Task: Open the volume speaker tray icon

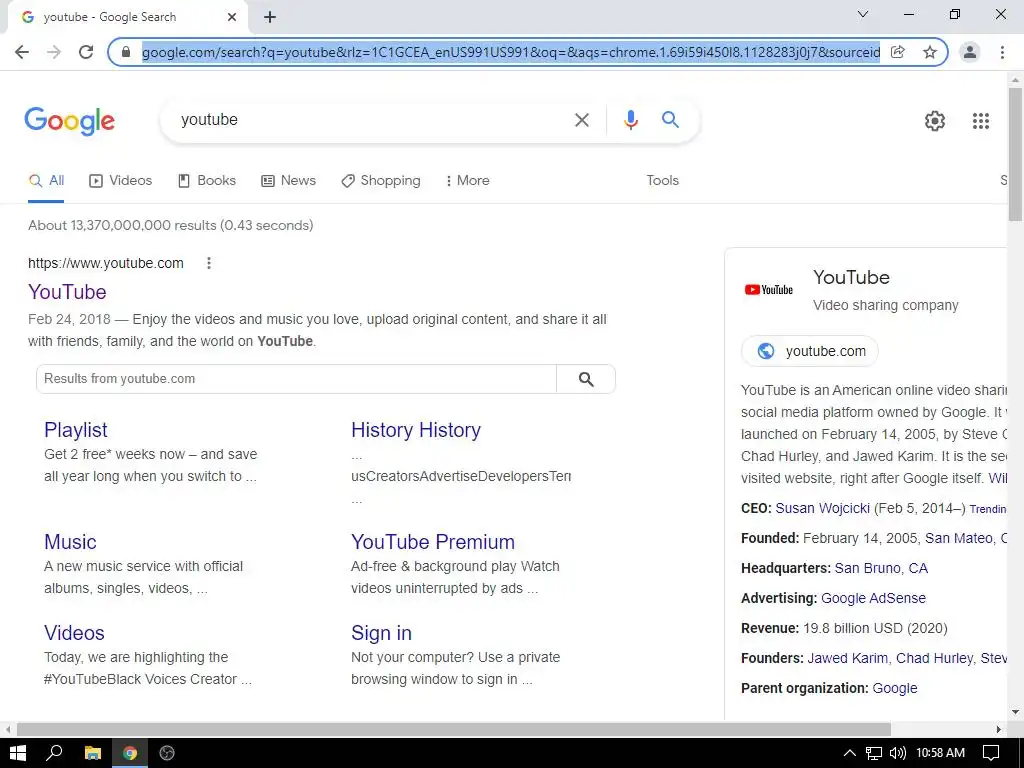Action: 898,753
